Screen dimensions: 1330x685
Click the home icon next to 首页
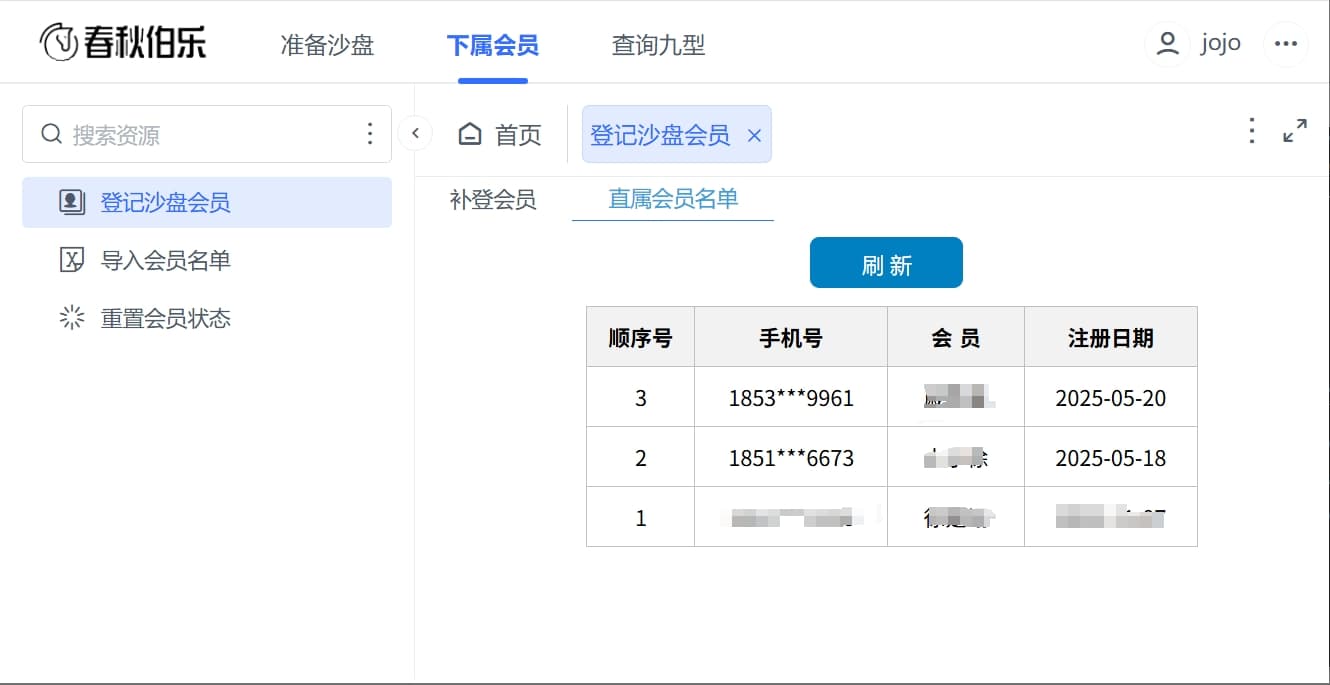pos(470,134)
